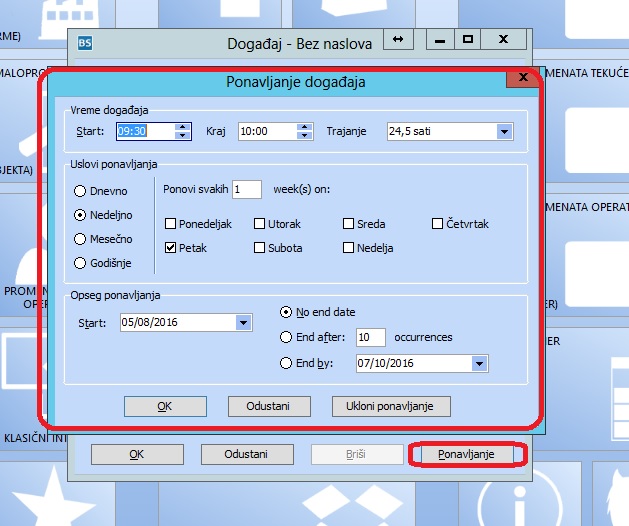Click the occurrences count input field
Image resolution: width=629 pixels, height=526 pixels.
(x=370, y=337)
